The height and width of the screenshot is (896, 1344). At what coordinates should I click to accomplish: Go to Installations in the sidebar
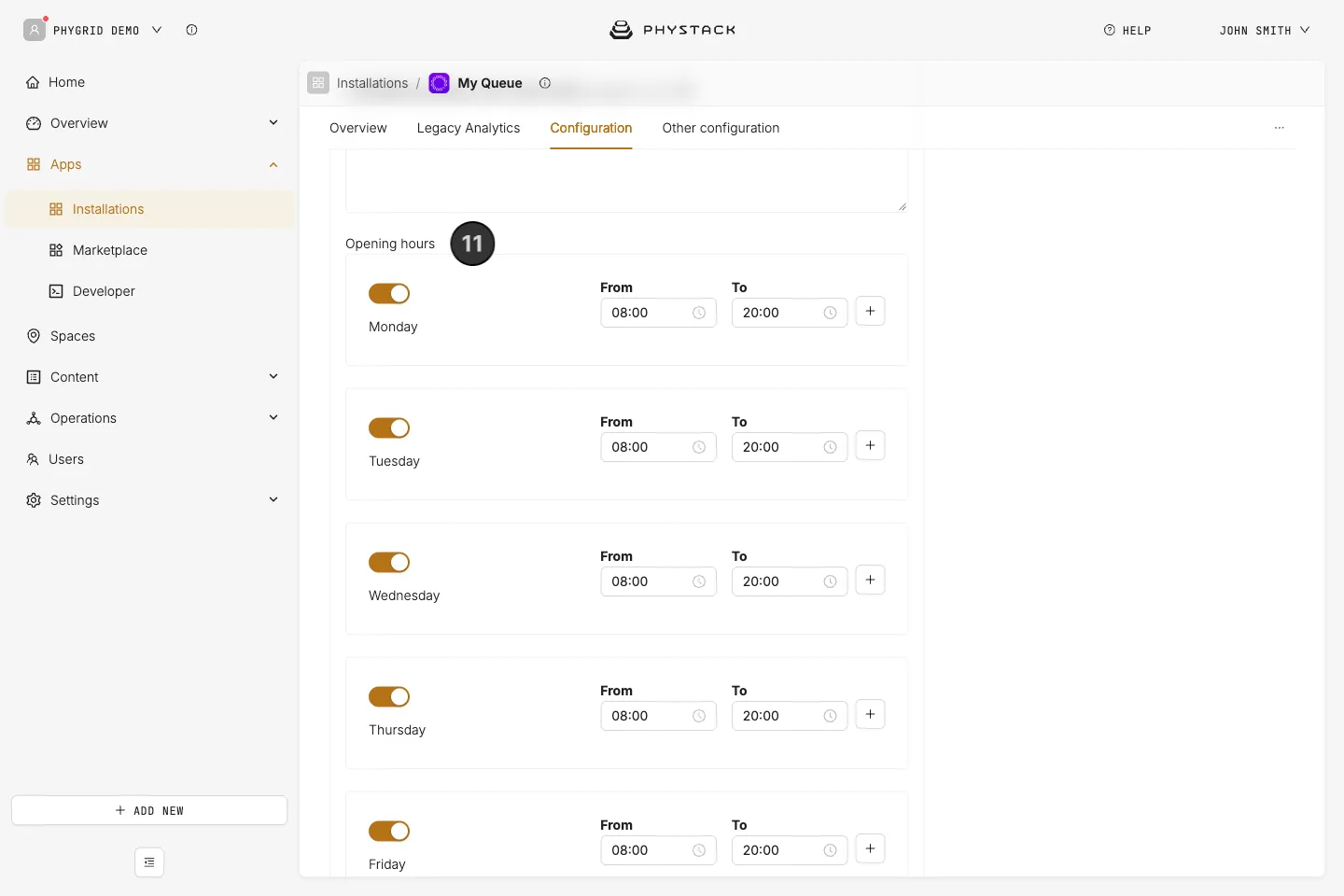click(x=149, y=209)
